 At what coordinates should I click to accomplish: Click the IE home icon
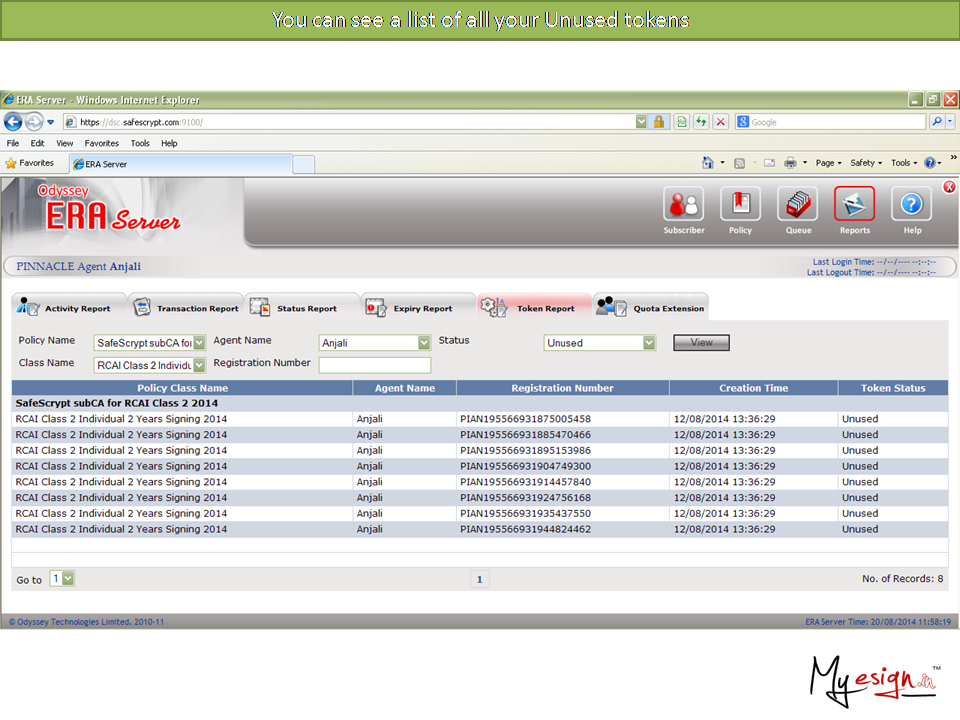pyautogui.click(x=708, y=163)
